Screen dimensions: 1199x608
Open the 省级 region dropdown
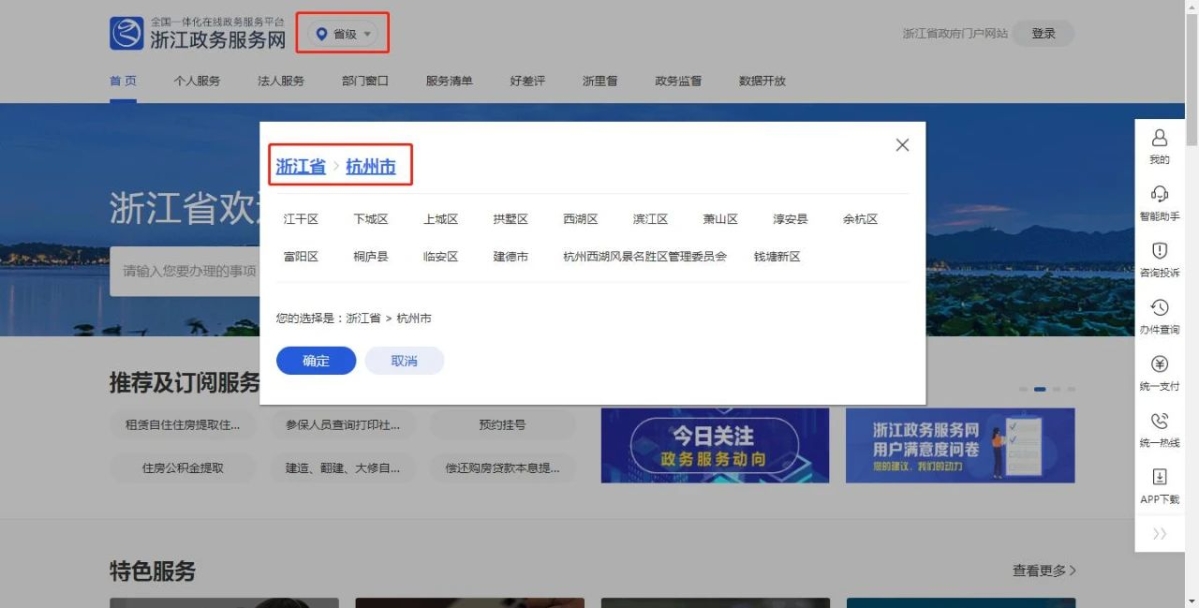(x=344, y=34)
